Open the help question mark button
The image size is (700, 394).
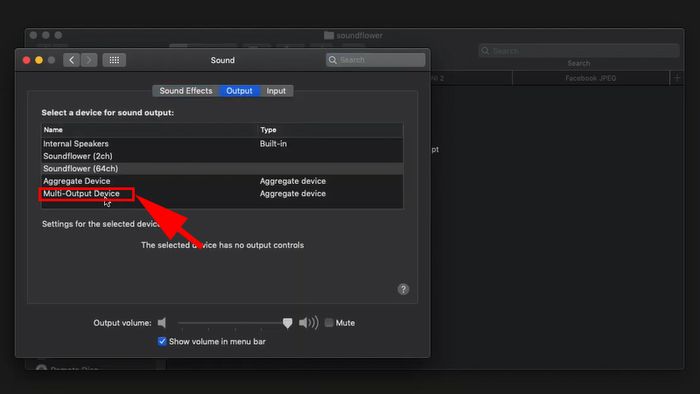403,289
